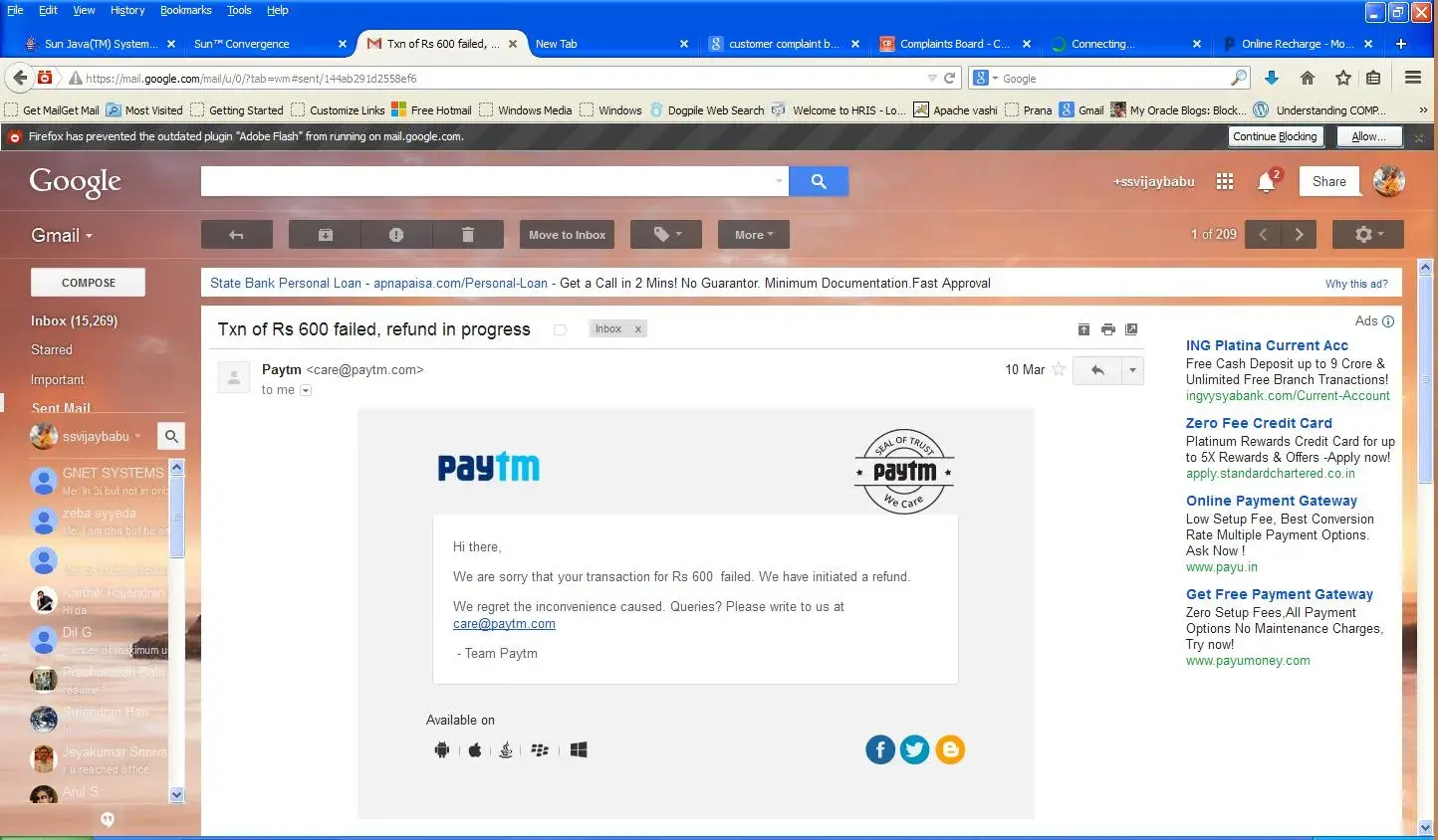Click the Windows phone app icon
This screenshot has width=1438, height=840.
579,750
